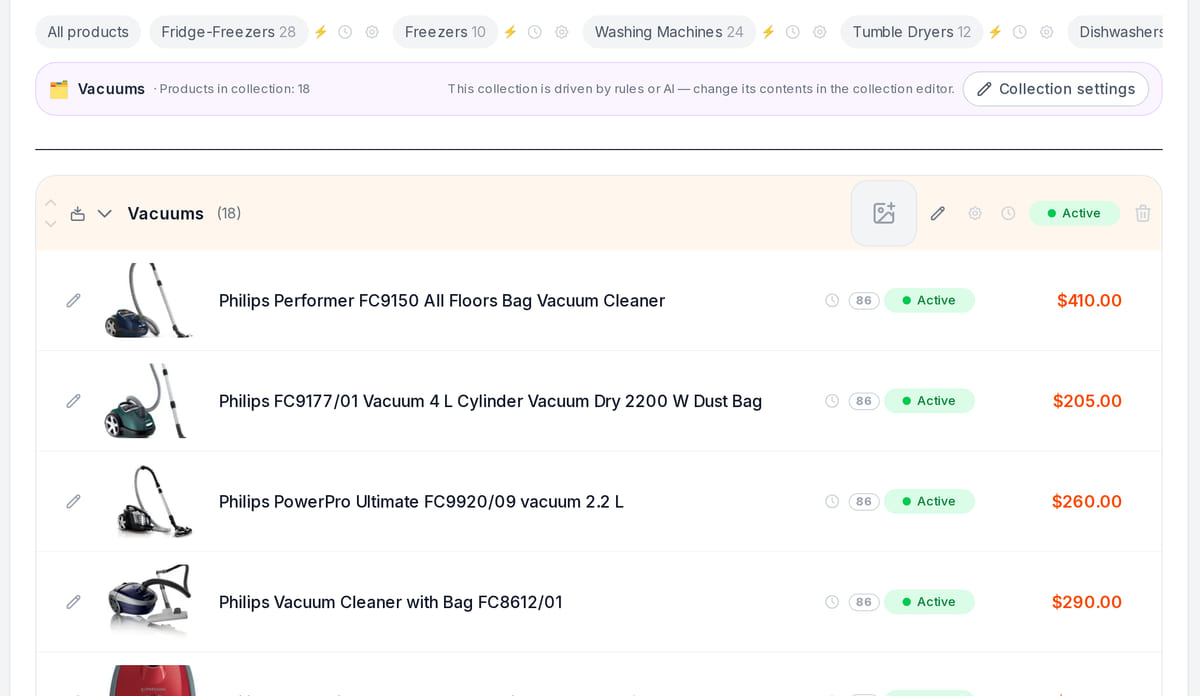Click the clock icon next to Freezers tab
Image resolution: width=1200 pixels, height=696 pixels.
point(535,32)
